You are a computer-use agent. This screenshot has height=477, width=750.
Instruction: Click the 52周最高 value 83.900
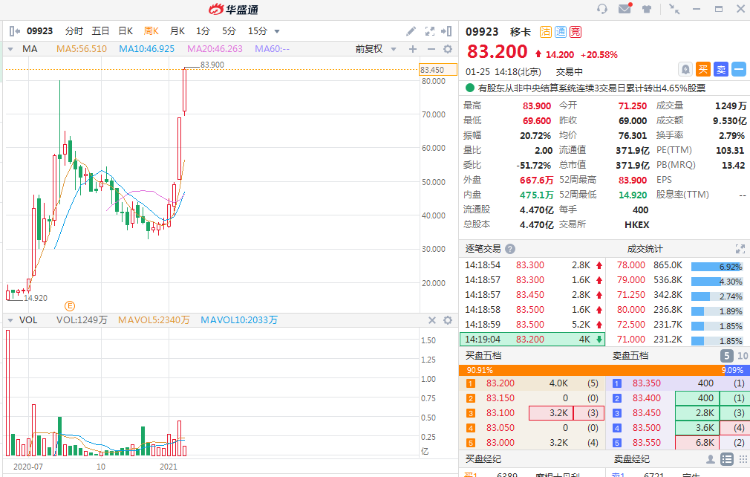(x=632, y=180)
